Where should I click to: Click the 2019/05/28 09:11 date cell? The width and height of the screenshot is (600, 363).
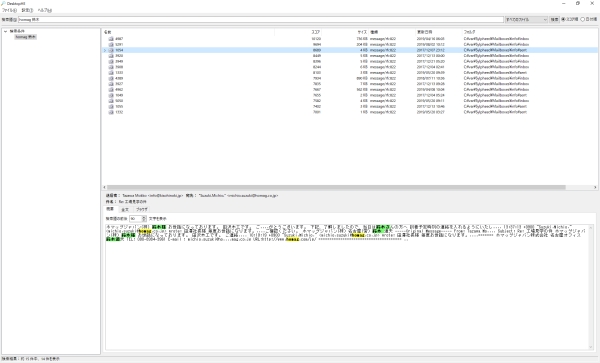click(x=430, y=101)
